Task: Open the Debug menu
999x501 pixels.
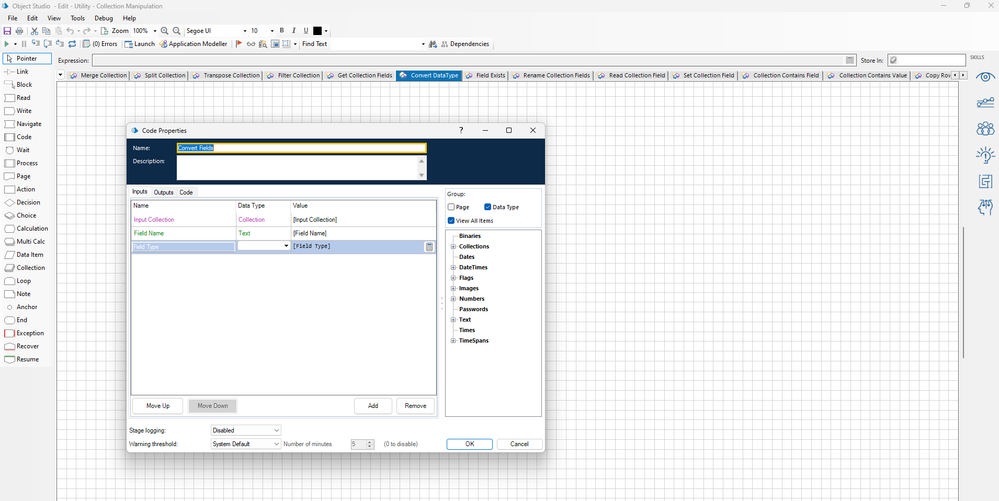Action: [x=103, y=18]
